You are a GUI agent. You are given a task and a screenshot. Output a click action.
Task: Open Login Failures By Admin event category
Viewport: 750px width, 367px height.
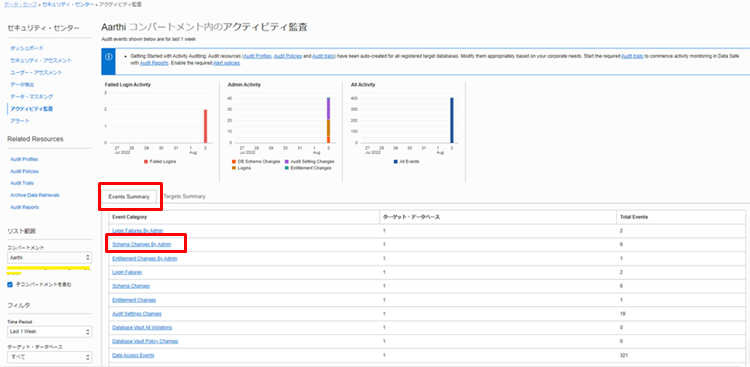tap(138, 231)
